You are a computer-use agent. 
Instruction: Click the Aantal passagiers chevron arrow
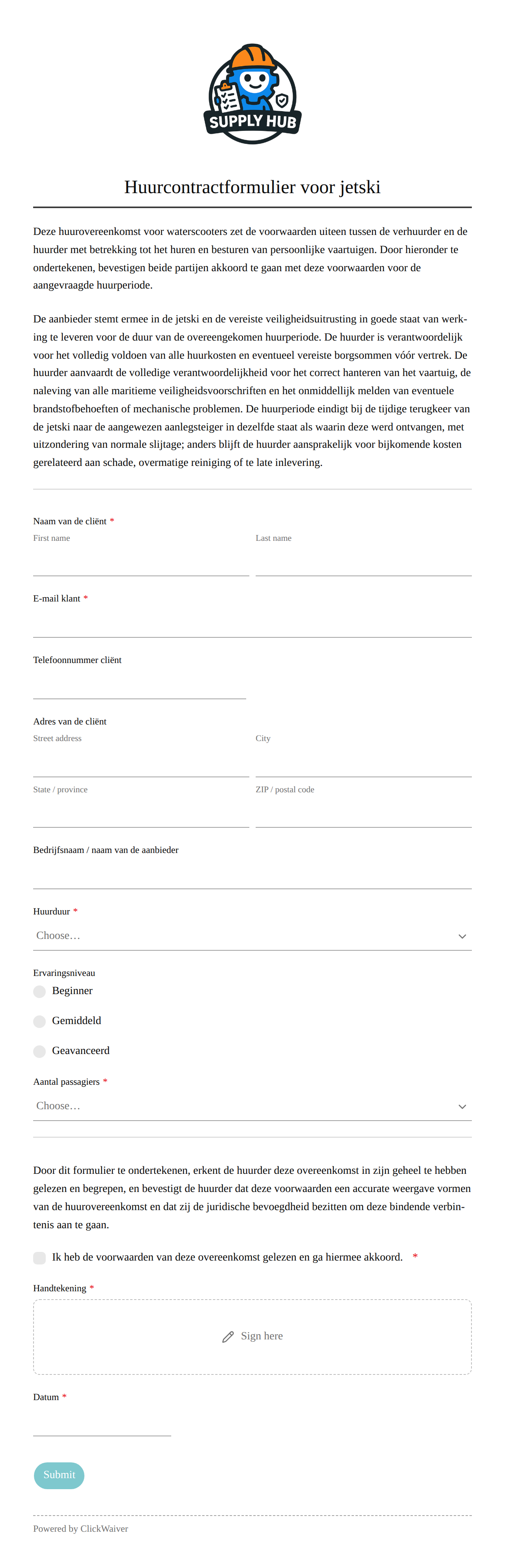[x=462, y=1106]
